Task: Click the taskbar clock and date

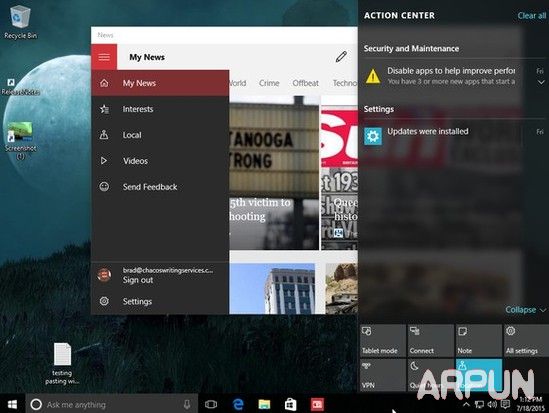Action: point(531,404)
